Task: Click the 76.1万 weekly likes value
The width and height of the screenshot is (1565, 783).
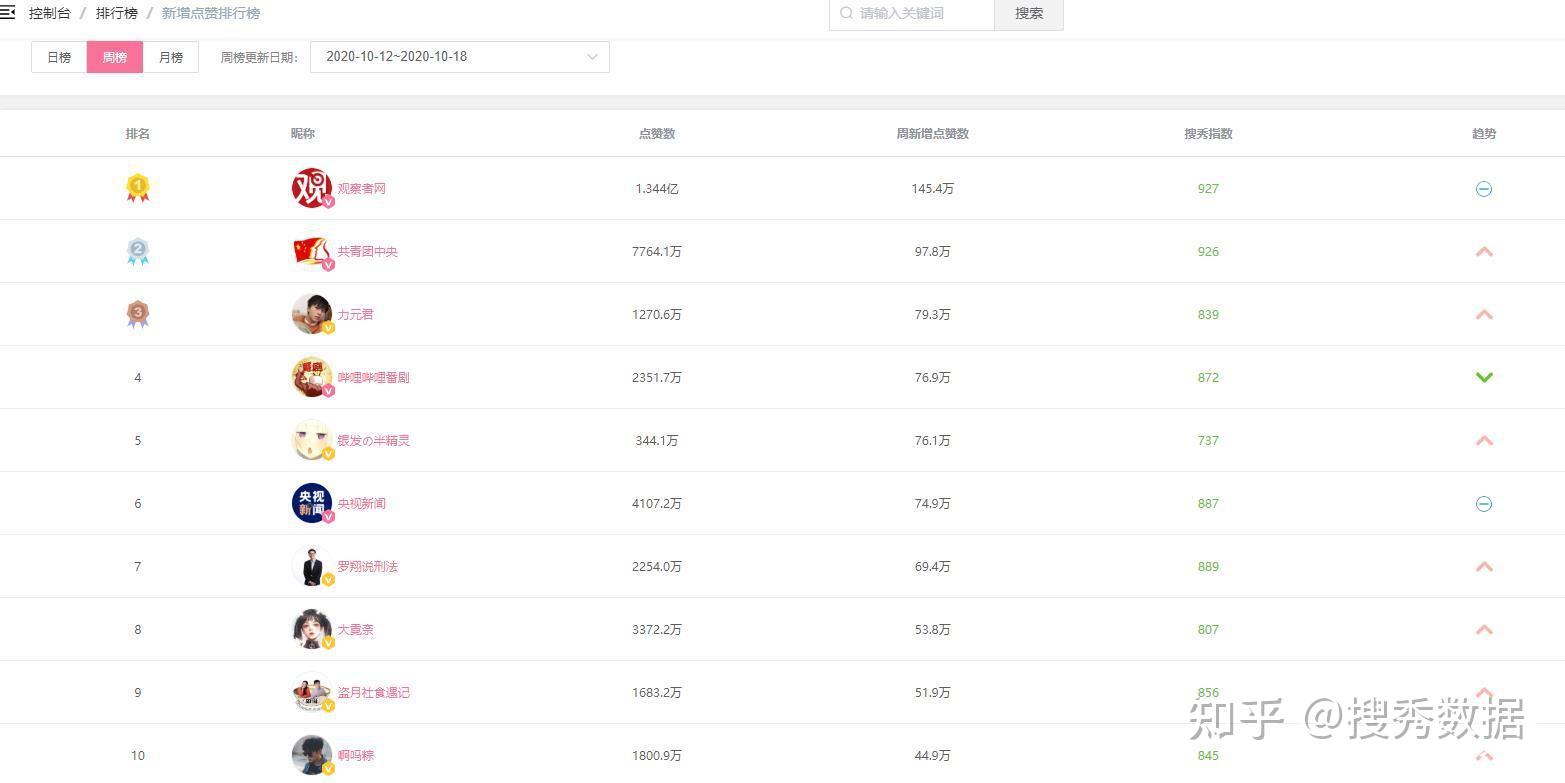Action: click(x=932, y=440)
